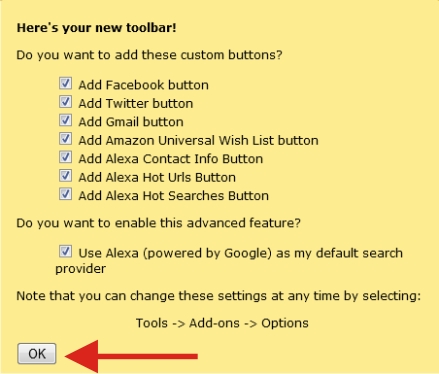Uncheck the Add Facebook button checkbox
This screenshot has height=374, width=439.
pyautogui.click(x=65, y=83)
